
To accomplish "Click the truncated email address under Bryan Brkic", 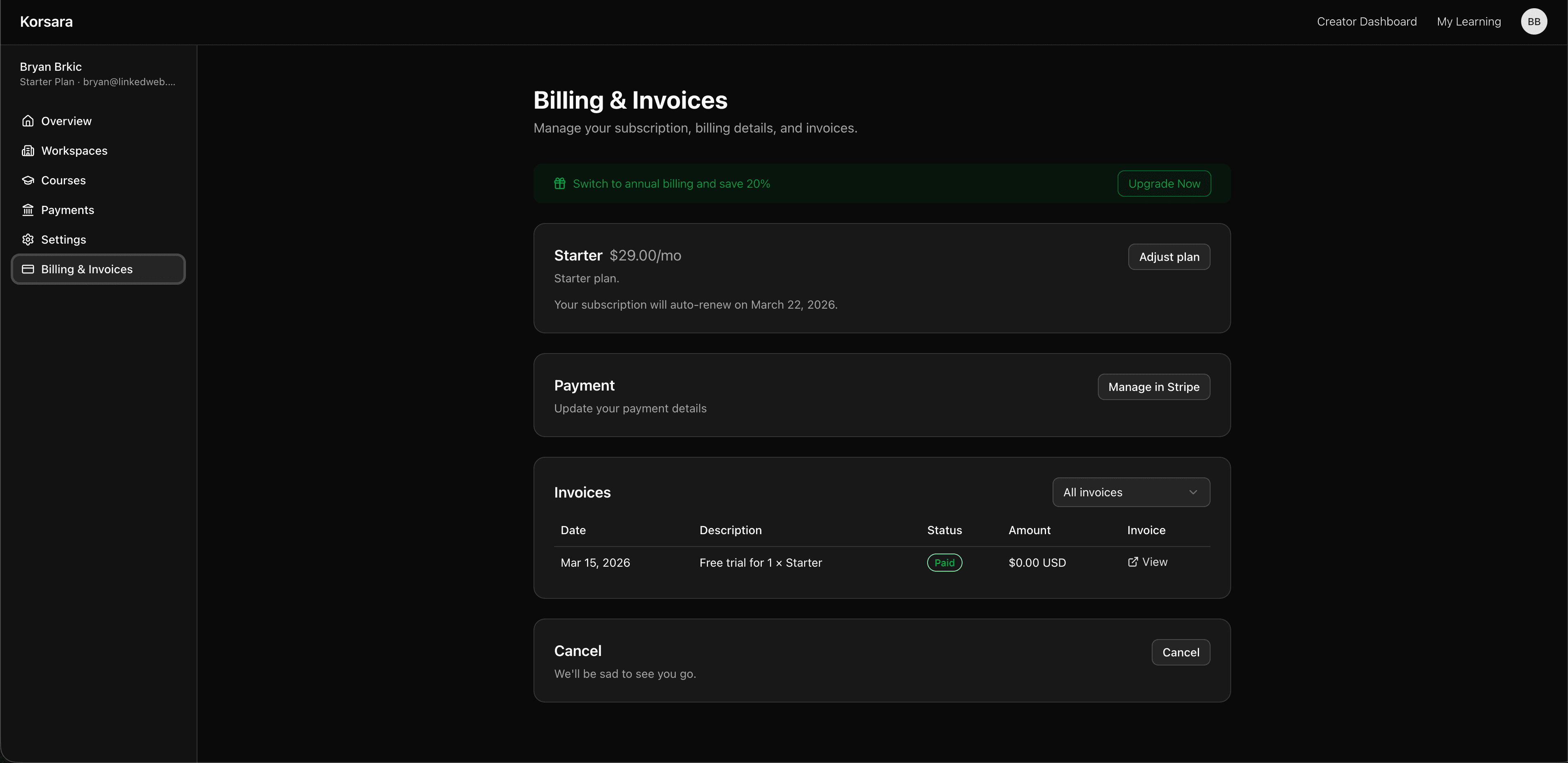I will point(128,81).
